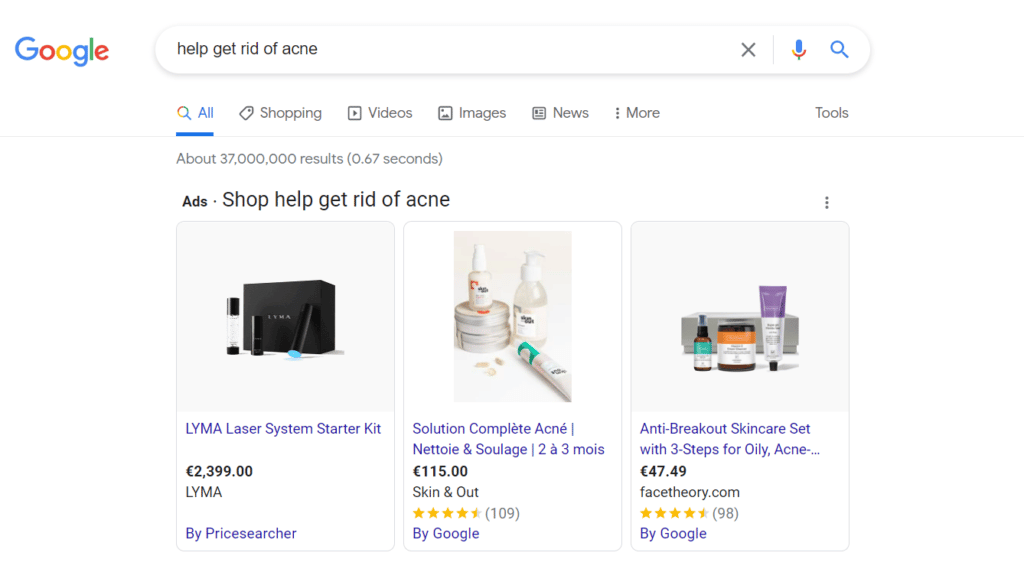Switch to the Images tab
The image size is (1024, 572).
click(472, 113)
